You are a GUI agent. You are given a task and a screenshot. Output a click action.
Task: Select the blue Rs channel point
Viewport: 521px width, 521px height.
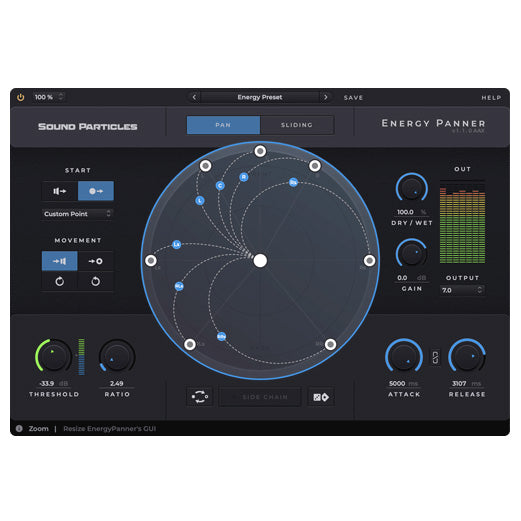click(x=293, y=182)
